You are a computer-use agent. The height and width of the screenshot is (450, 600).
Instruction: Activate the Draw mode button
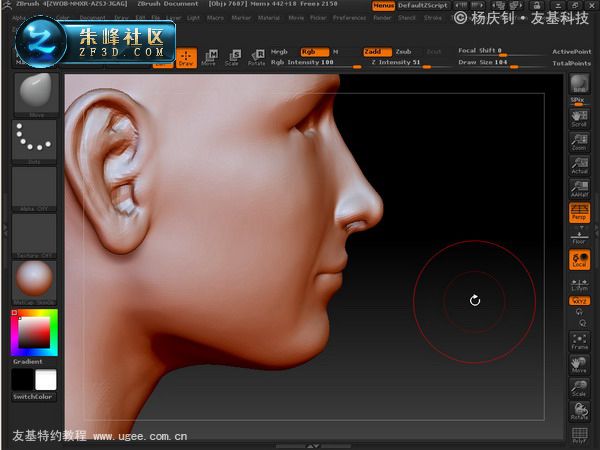pos(186,58)
